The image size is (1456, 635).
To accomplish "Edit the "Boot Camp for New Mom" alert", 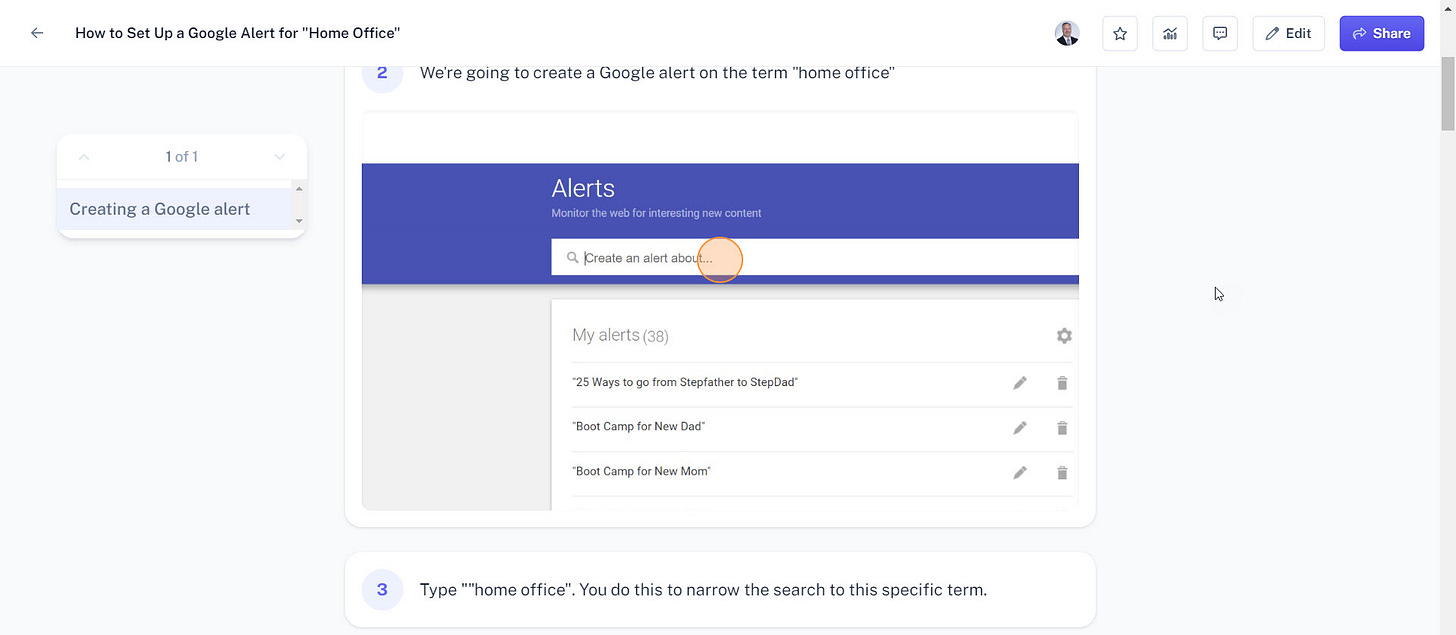I will (x=1020, y=473).
